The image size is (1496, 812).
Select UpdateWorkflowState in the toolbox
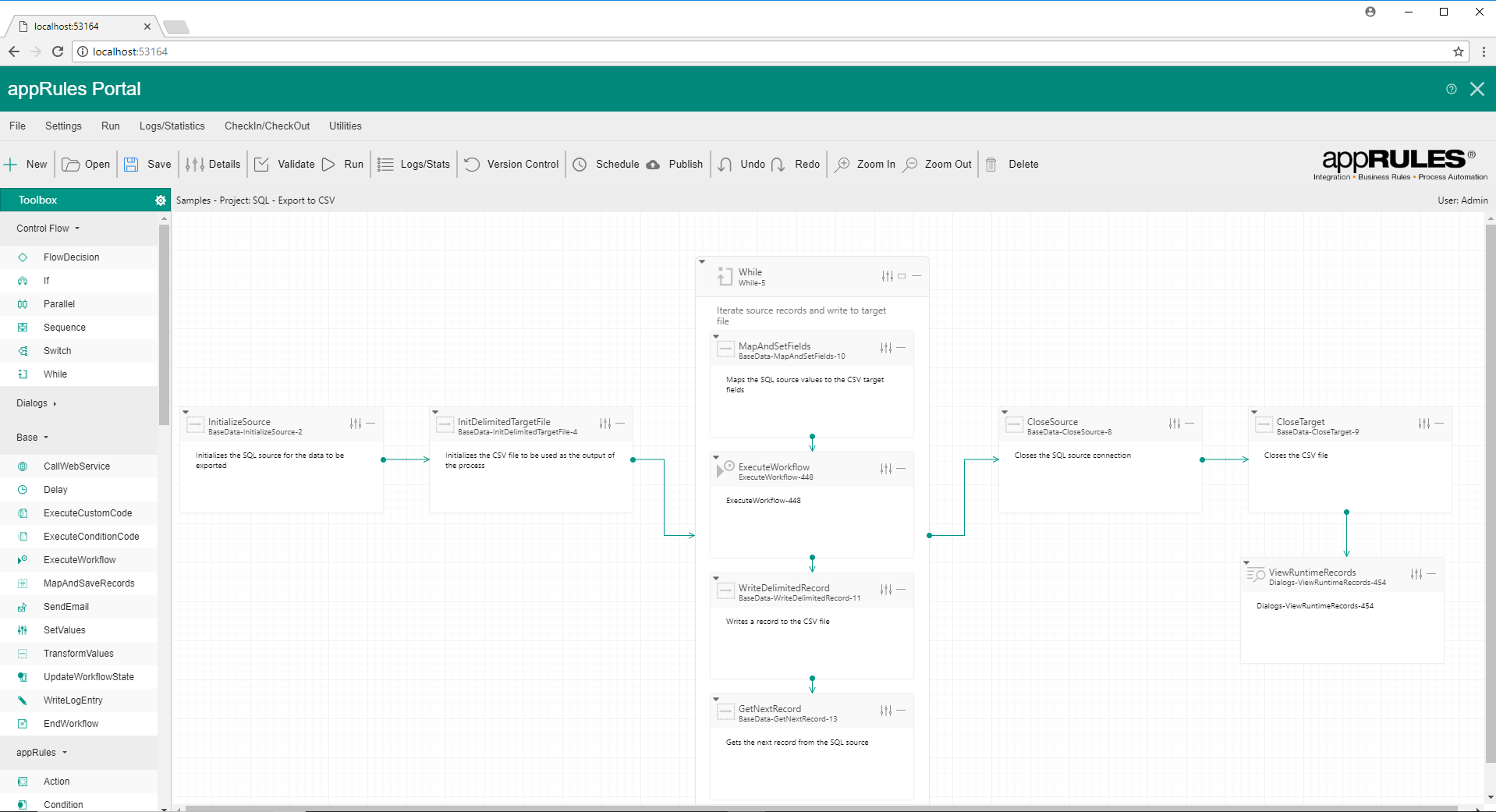(79, 677)
